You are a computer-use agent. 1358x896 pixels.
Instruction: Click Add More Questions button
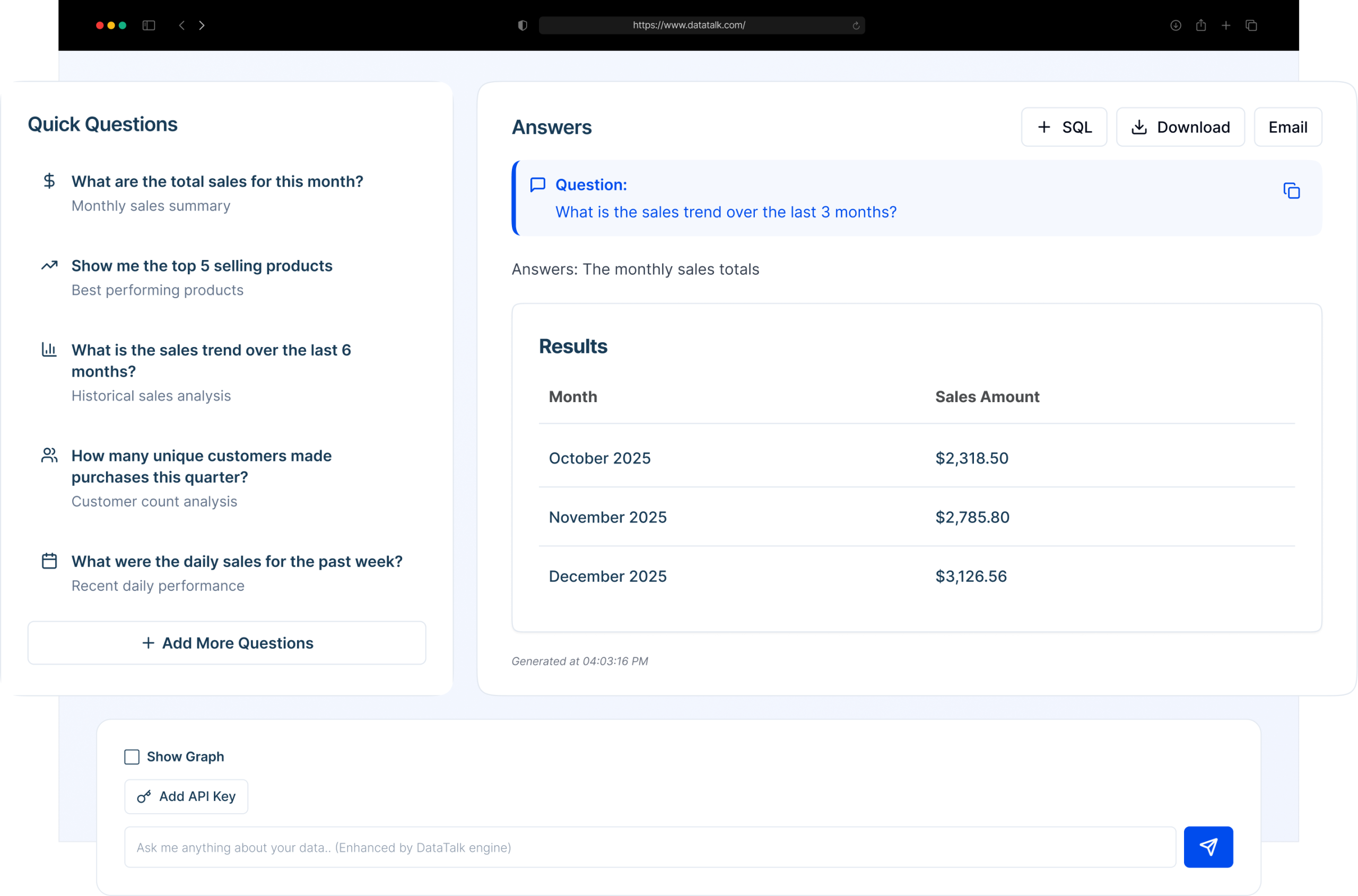(x=227, y=642)
